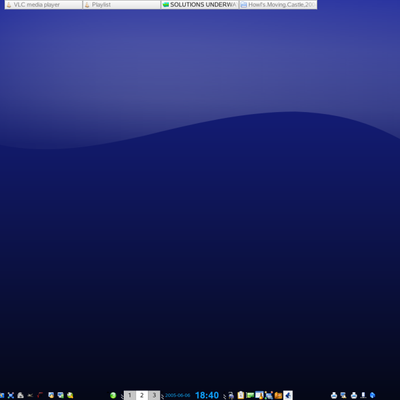Click the blue globe icon at the panel's right
400x400 pixels.
373,395
